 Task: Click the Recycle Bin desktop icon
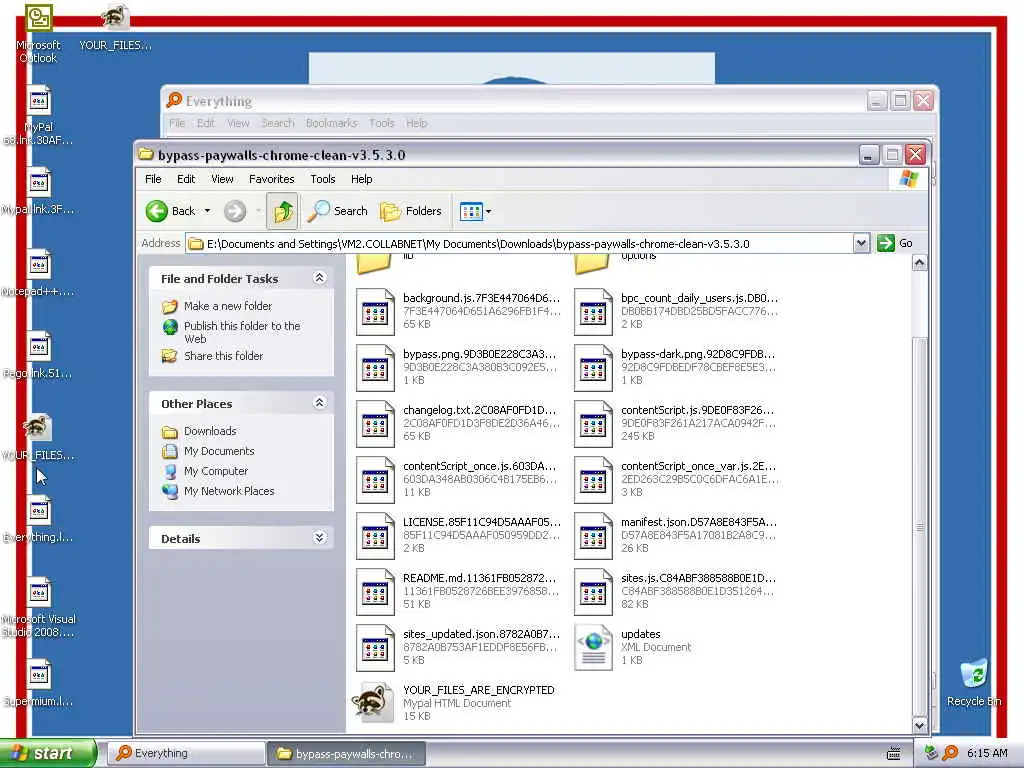pyautogui.click(x=974, y=674)
